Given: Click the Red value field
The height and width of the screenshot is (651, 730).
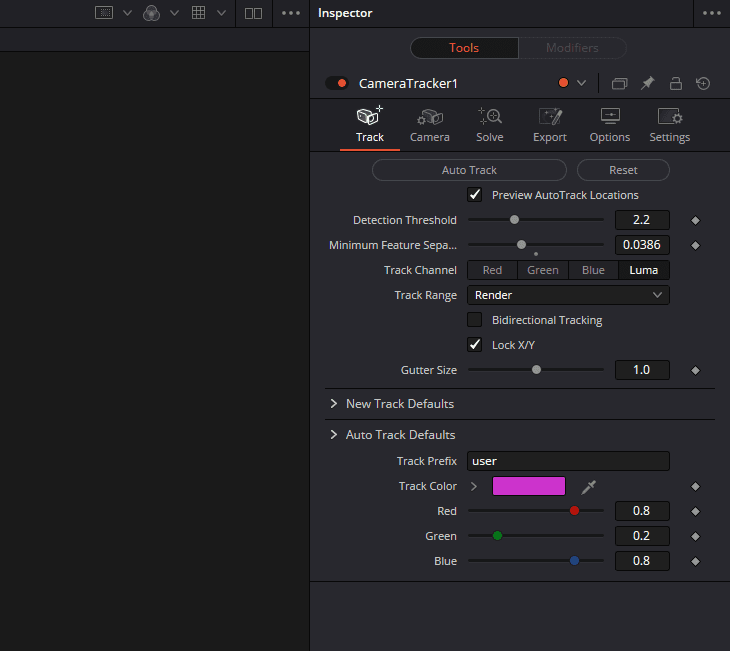Looking at the screenshot, I should click(x=642, y=511).
